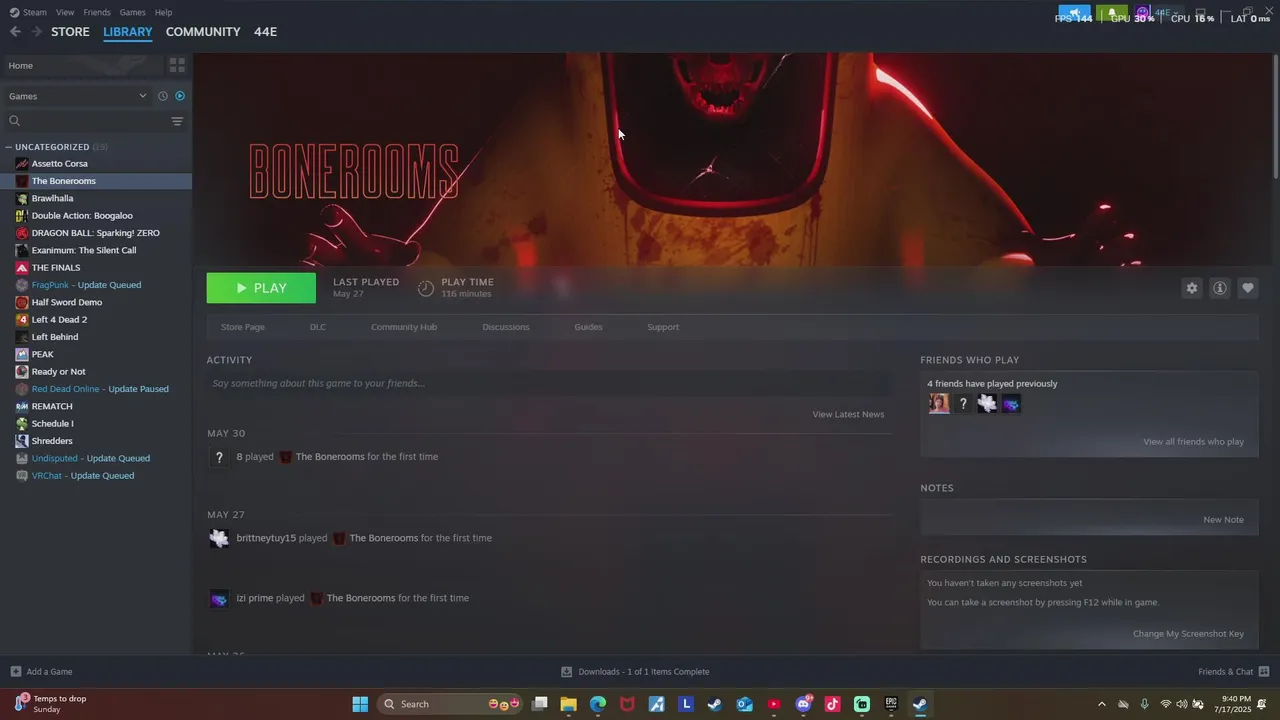Image resolution: width=1280 pixels, height=720 pixels.
Task: Open the Windows Start button
Action: pos(360,704)
